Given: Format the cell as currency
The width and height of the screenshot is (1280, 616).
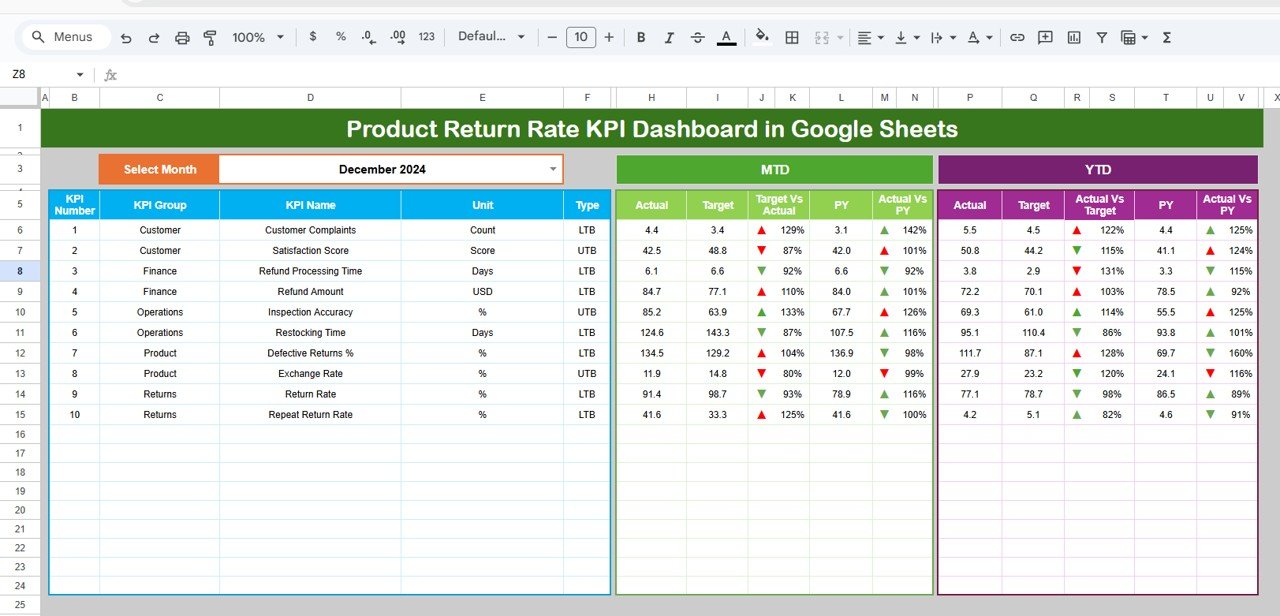Looking at the screenshot, I should (x=312, y=37).
